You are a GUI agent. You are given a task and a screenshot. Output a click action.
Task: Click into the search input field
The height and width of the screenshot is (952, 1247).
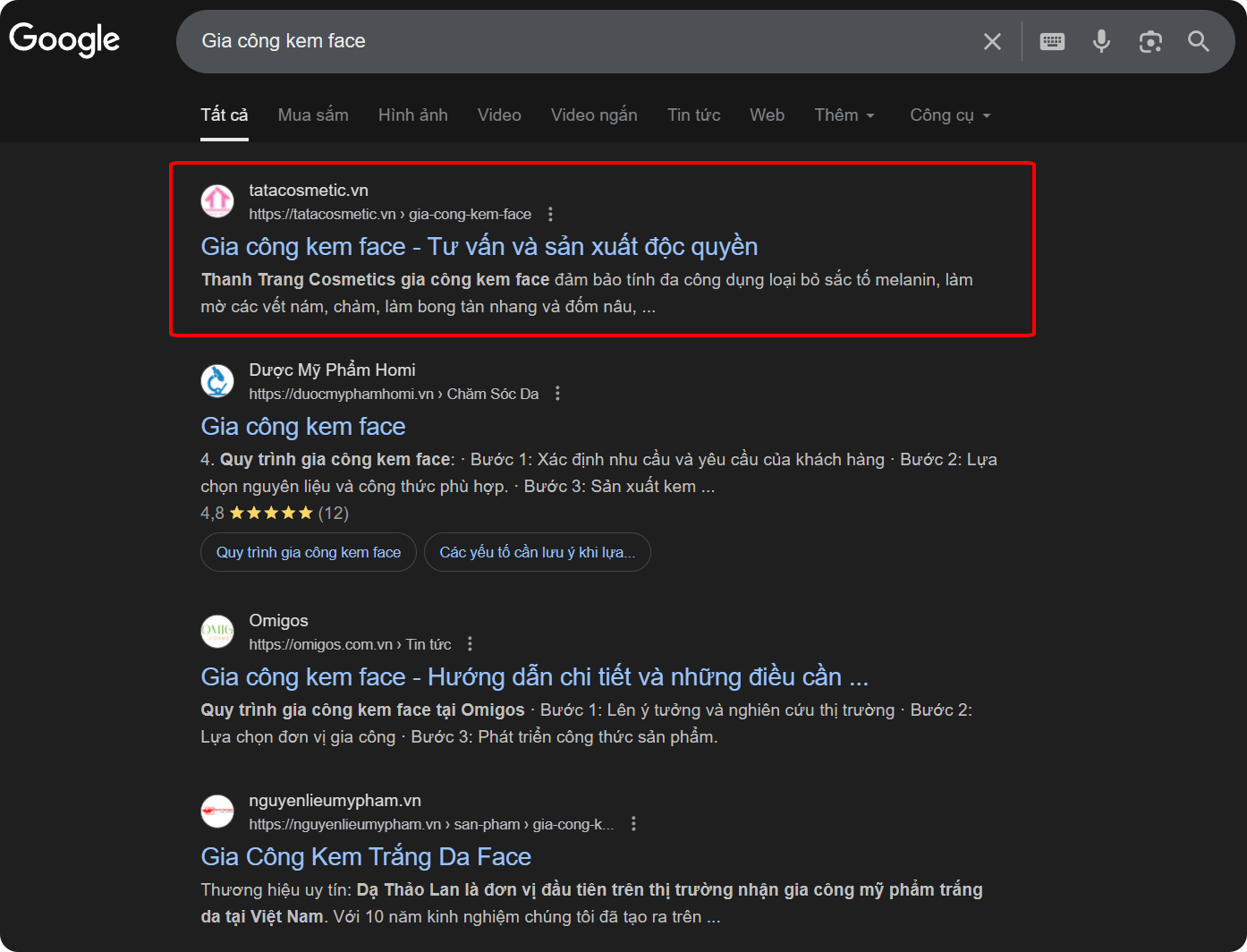pos(573,41)
